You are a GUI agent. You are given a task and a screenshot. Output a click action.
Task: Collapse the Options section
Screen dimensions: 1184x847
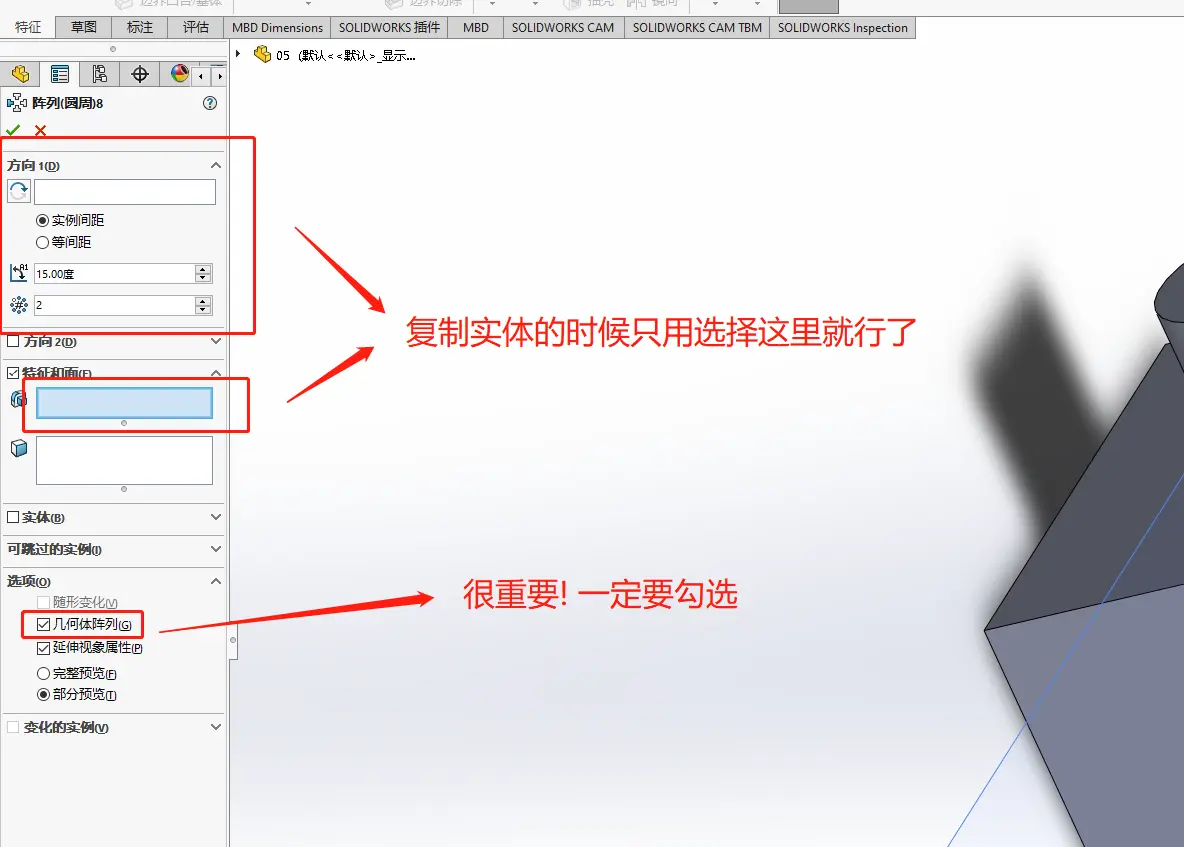(x=216, y=581)
